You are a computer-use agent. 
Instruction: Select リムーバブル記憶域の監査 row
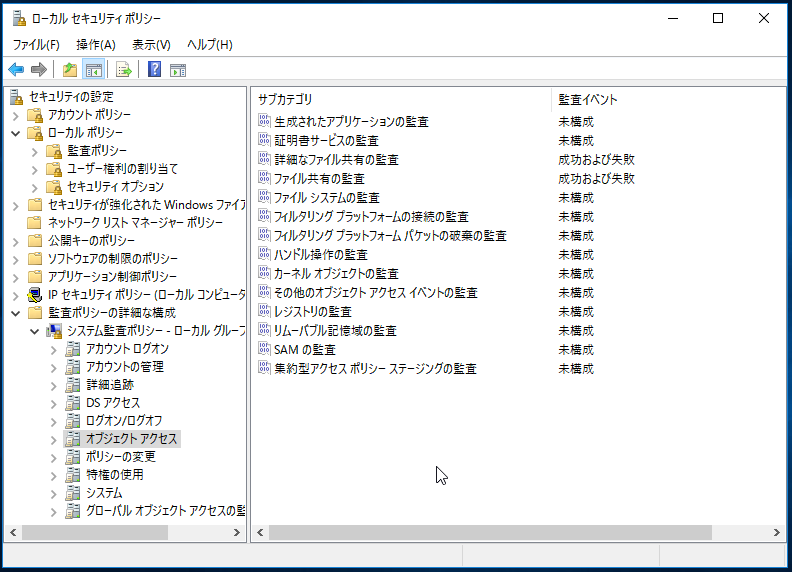pyautogui.click(x=335, y=331)
